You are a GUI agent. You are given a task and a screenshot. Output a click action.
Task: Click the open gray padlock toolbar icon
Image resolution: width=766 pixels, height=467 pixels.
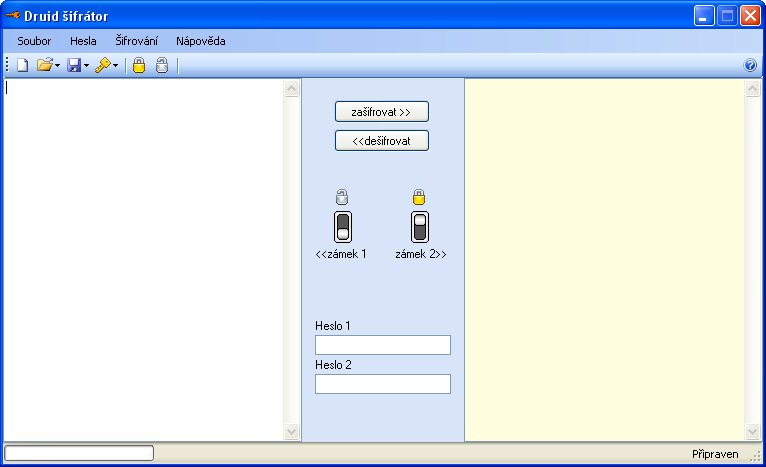(x=162, y=65)
